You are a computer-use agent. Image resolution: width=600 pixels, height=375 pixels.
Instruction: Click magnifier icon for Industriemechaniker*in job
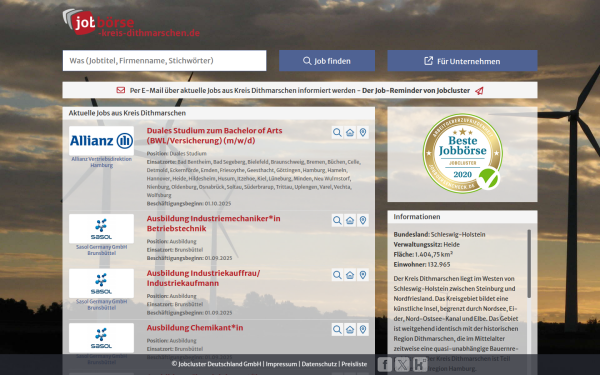tap(337, 220)
